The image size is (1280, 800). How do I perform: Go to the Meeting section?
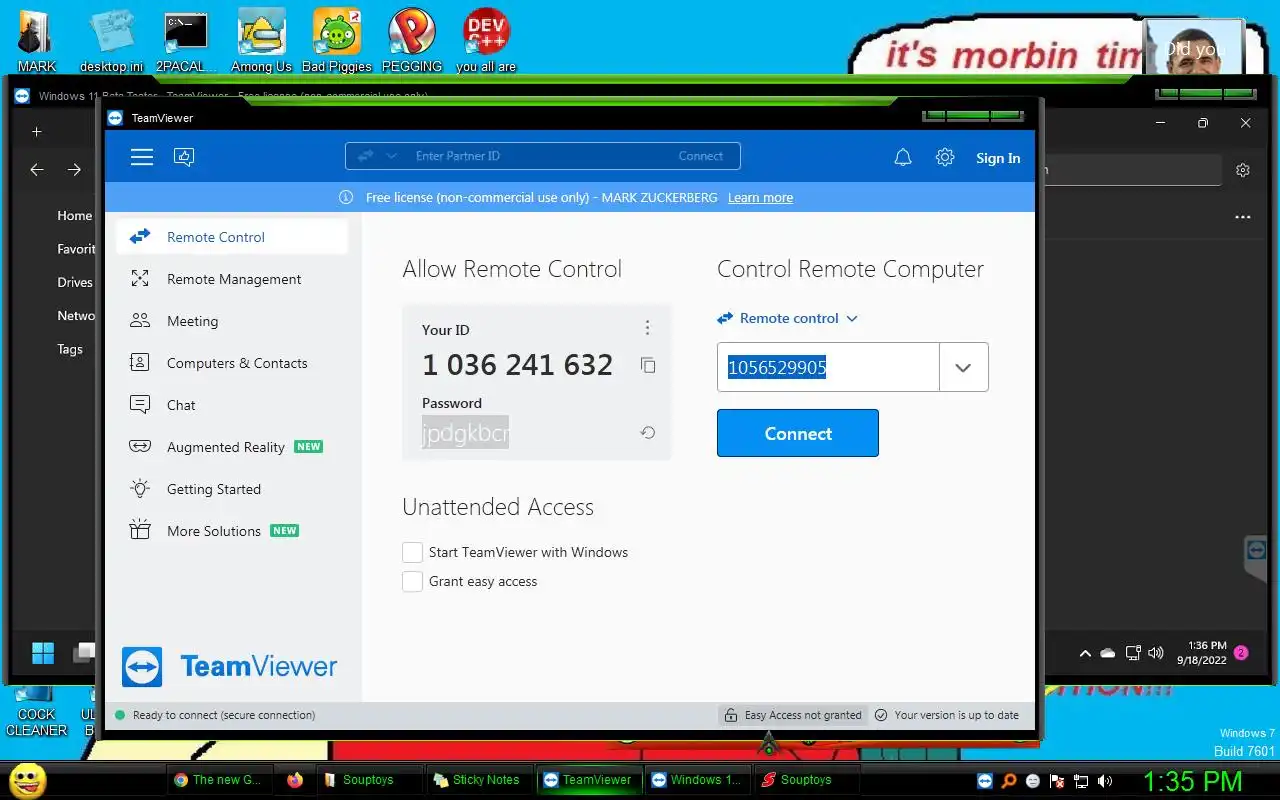(x=232, y=321)
